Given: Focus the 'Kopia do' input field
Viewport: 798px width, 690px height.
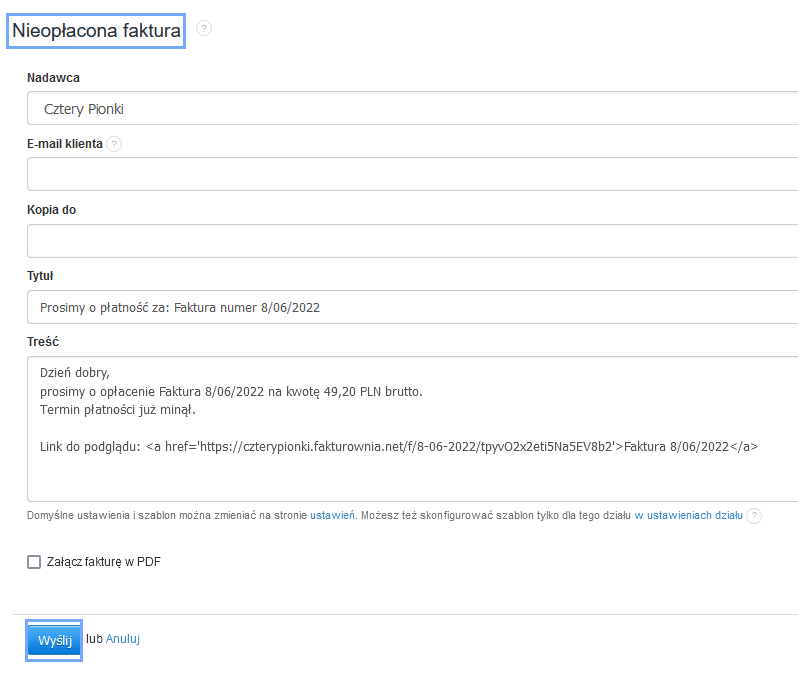Looking at the screenshot, I should point(412,241).
